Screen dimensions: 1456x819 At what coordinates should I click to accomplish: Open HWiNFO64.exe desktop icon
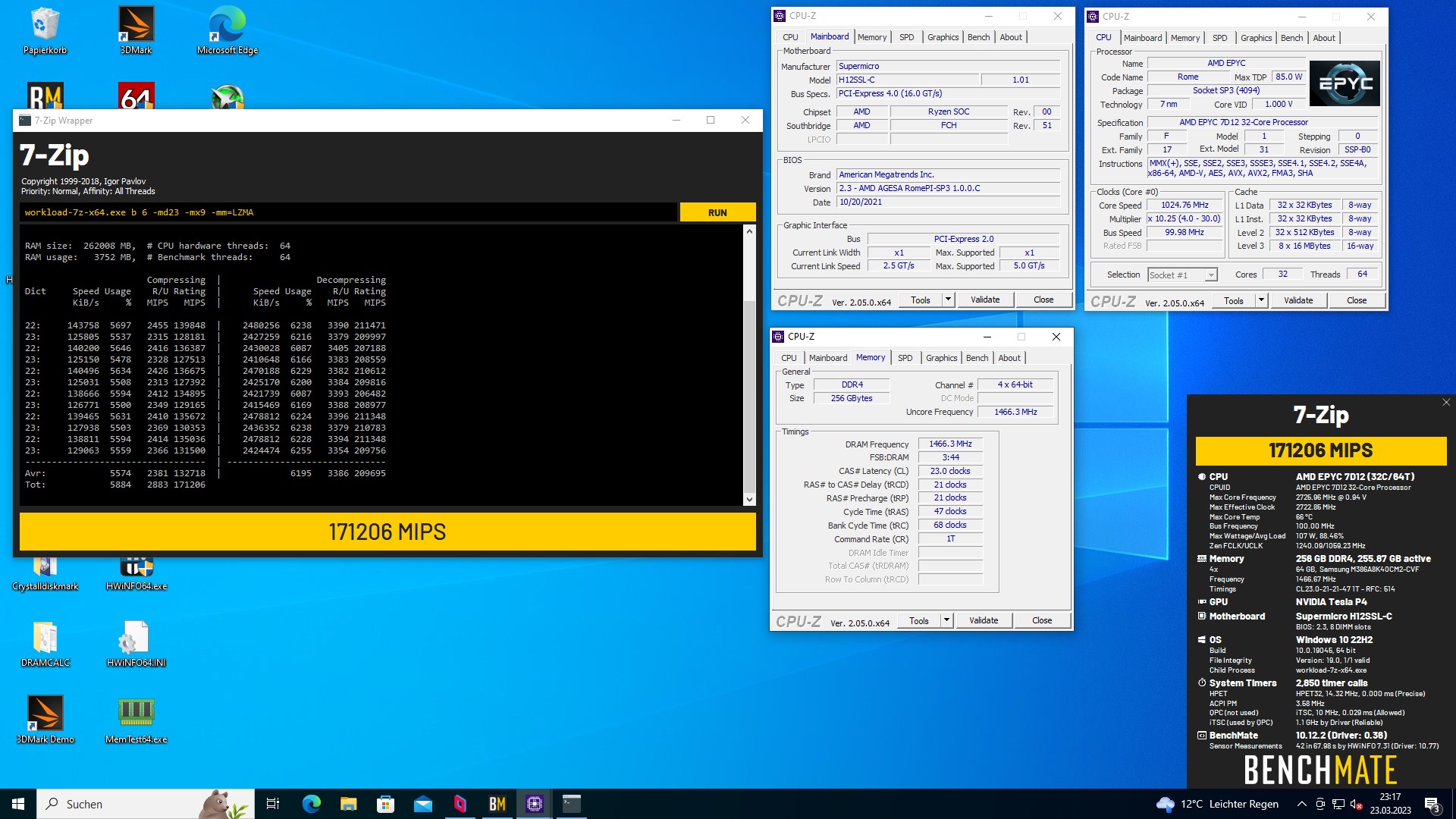[136, 573]
